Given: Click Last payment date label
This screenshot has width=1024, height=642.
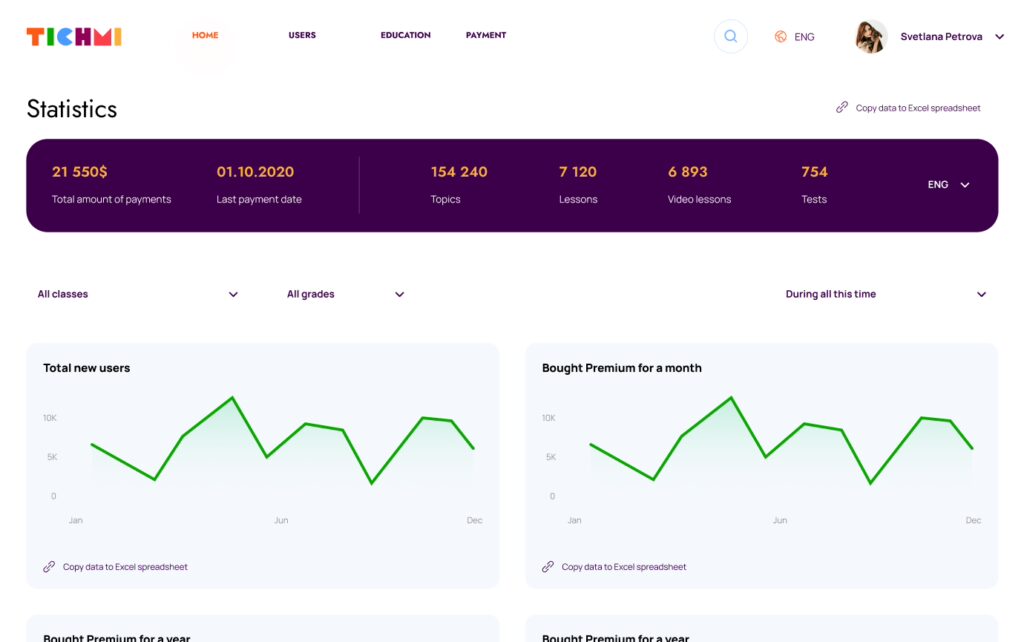Looking at the screenshot, I should click(259, 199).
